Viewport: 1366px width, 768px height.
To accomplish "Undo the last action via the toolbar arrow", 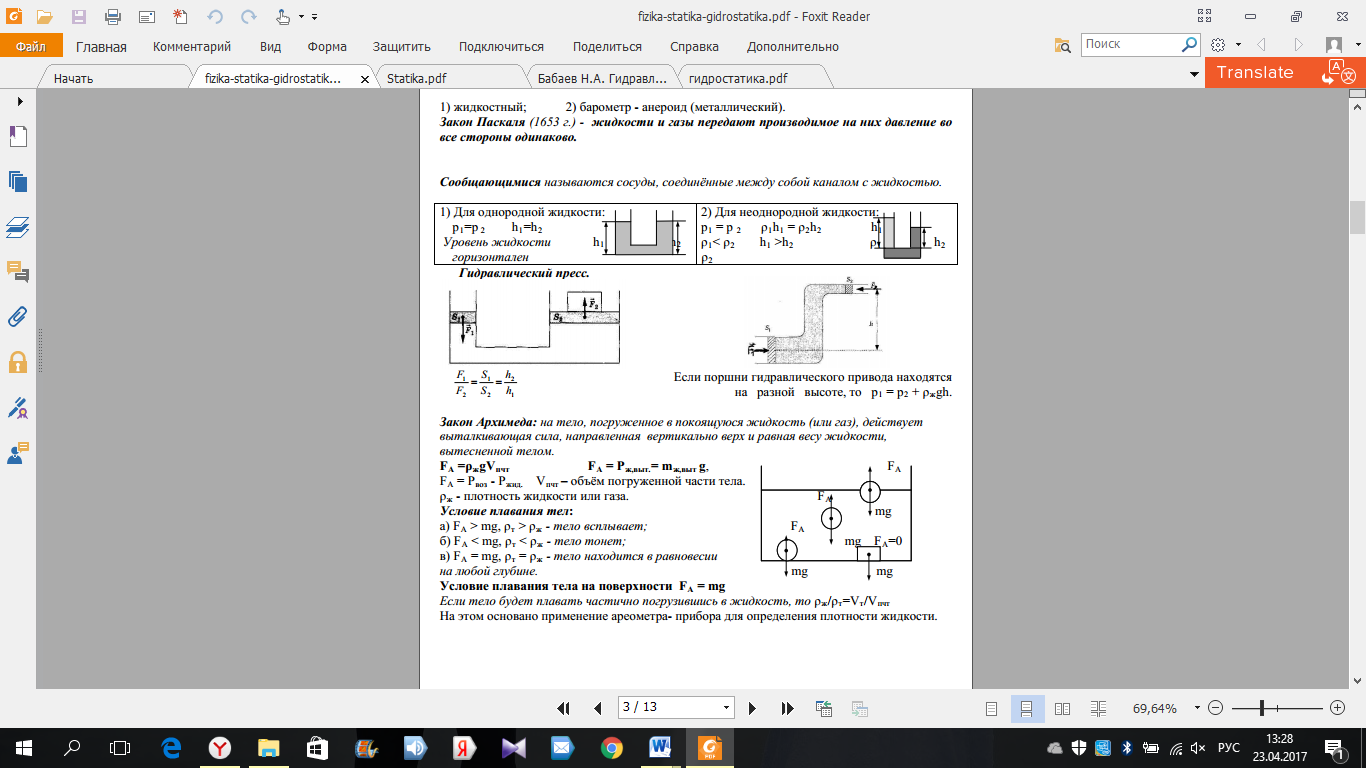I will (x=215, y=17).
